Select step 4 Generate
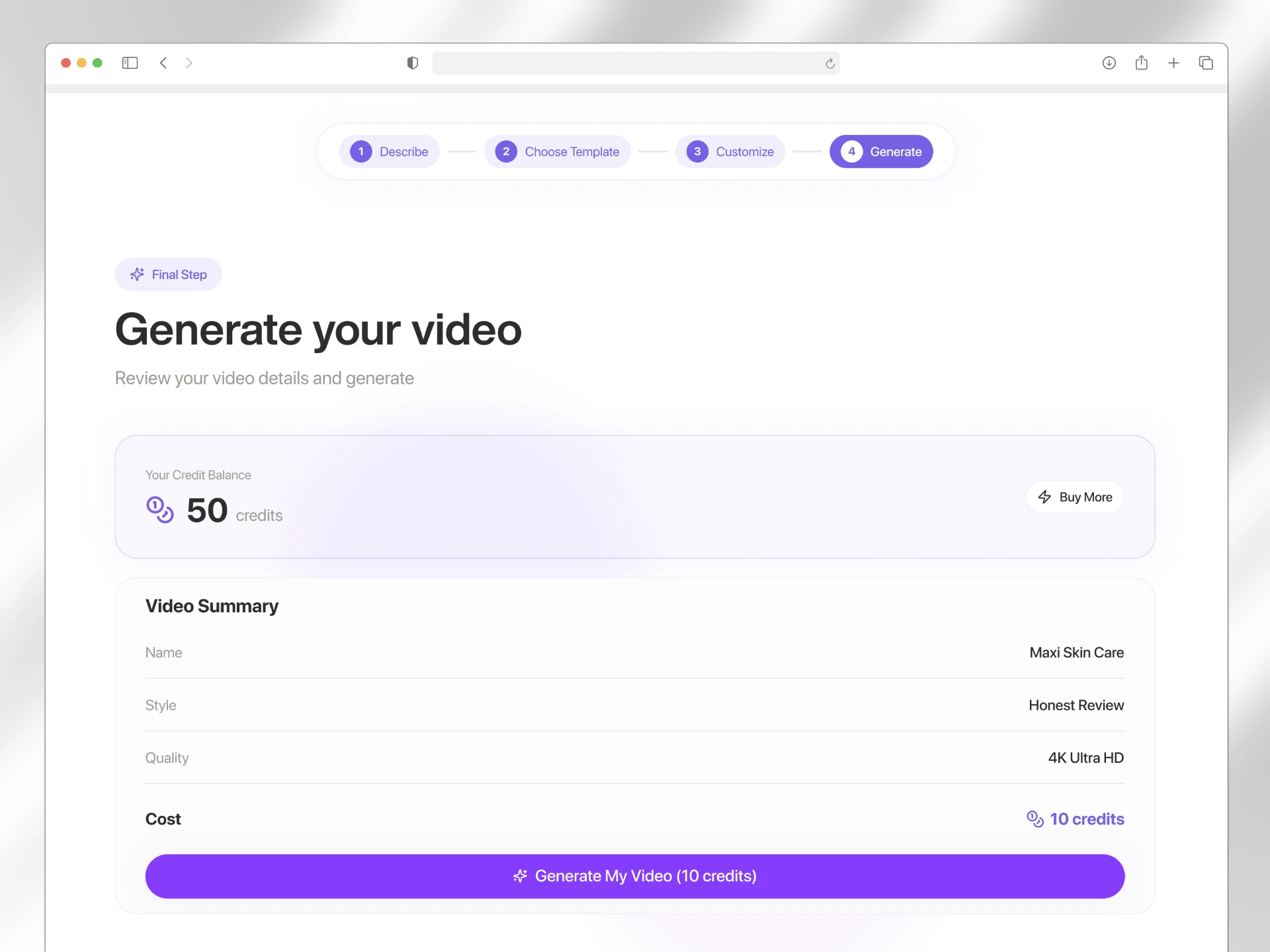 pyautogui.click(x=881, y=151)
